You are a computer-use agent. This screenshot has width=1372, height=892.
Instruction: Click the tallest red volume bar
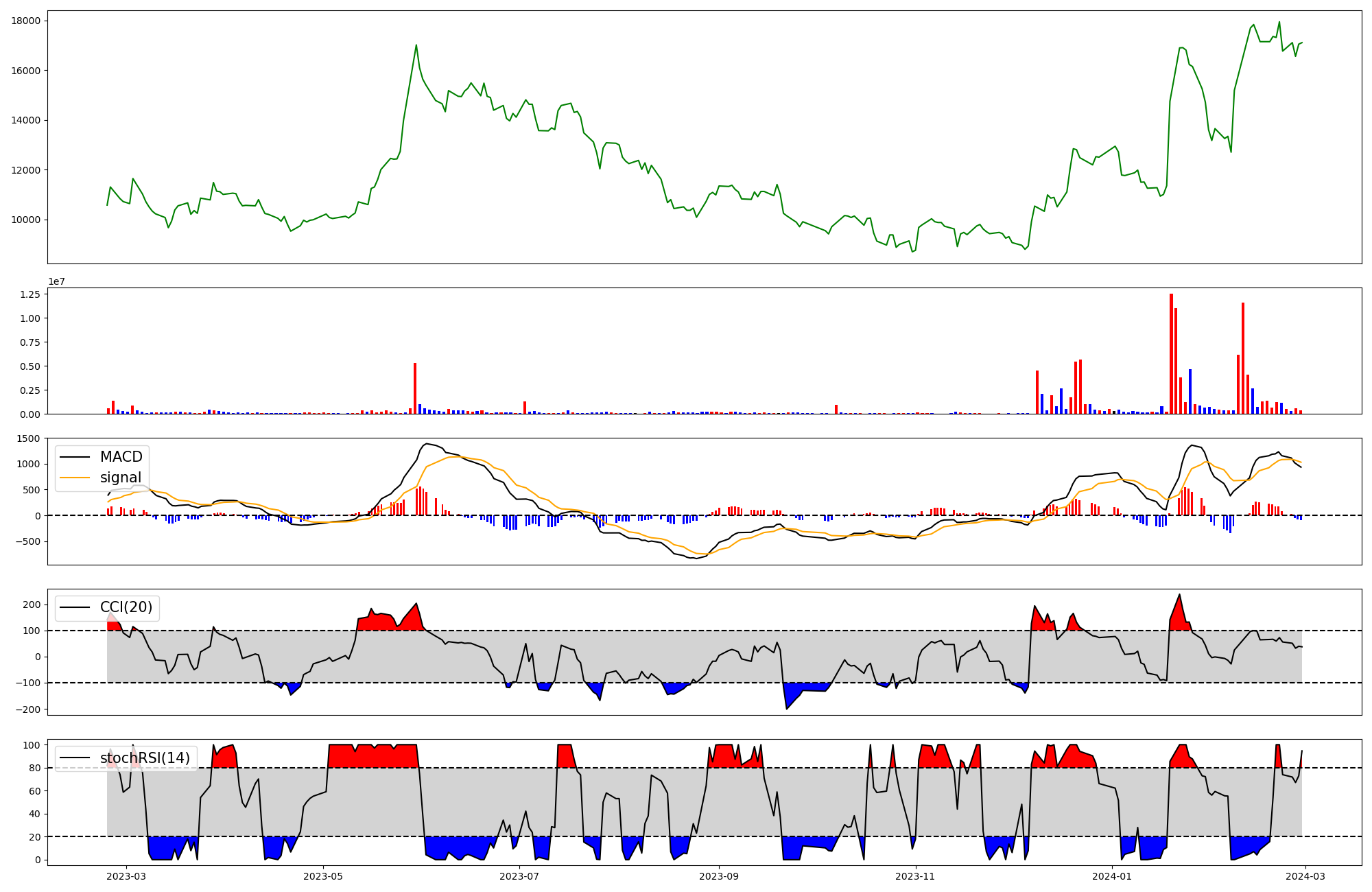click(x=1171, y=353)
